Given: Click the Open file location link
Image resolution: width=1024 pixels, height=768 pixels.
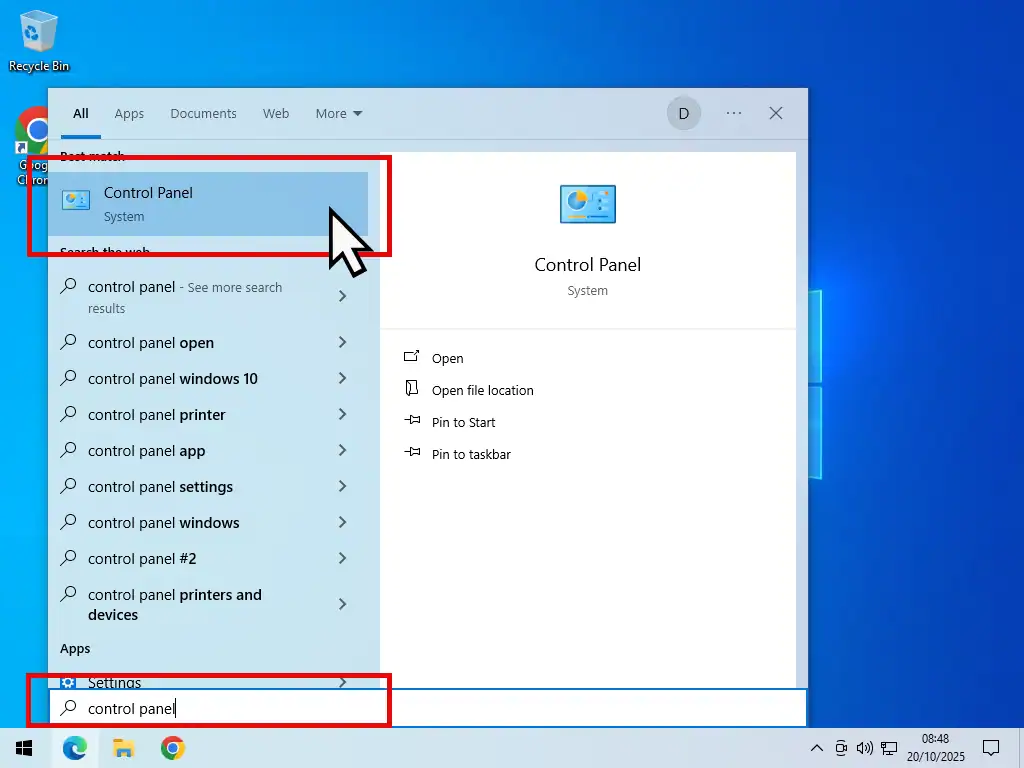Looking at the screenshot, I should (x=483, y=390).
